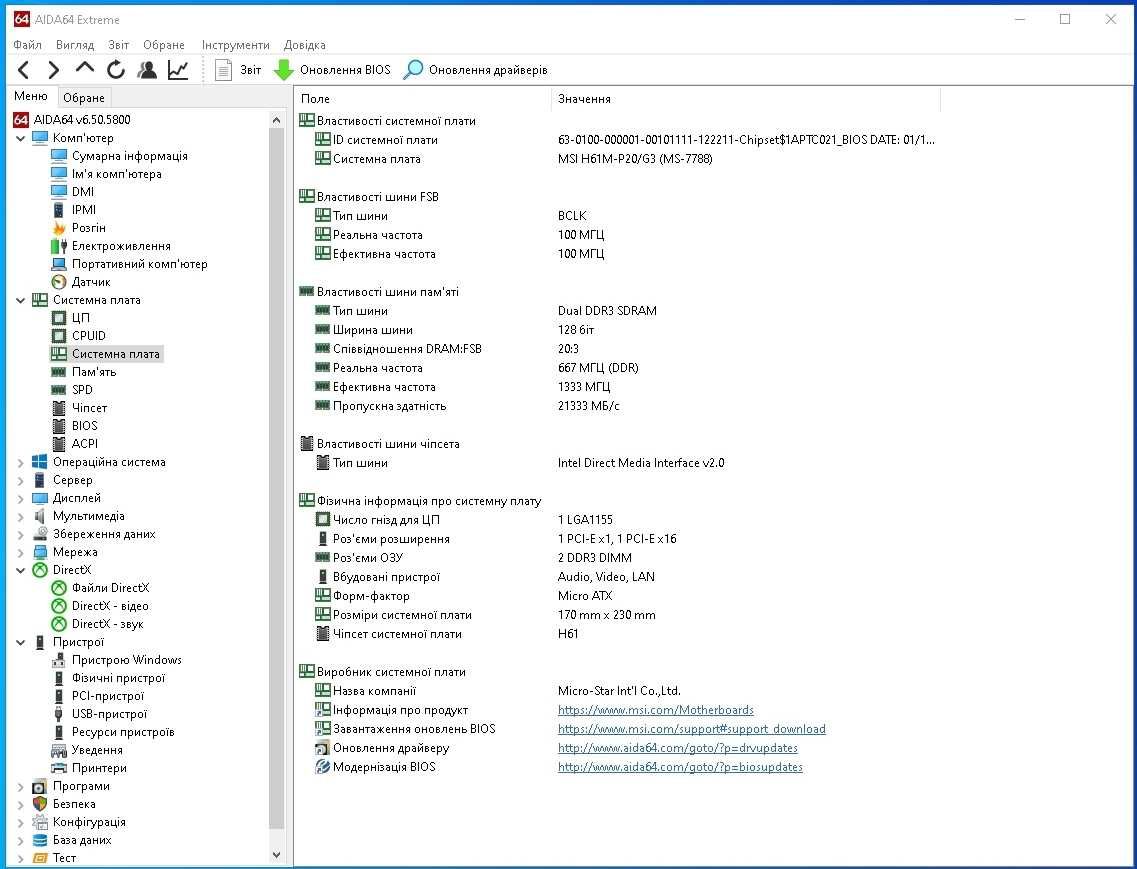Collapse the Системна плата parent node
Screen dimensions: 1137x869
tap(20, 300)
